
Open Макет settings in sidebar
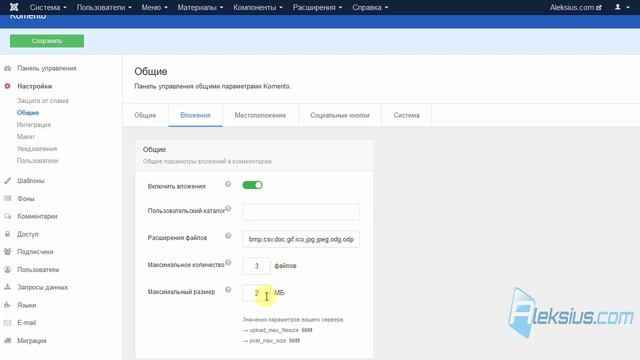pos(26,136)
